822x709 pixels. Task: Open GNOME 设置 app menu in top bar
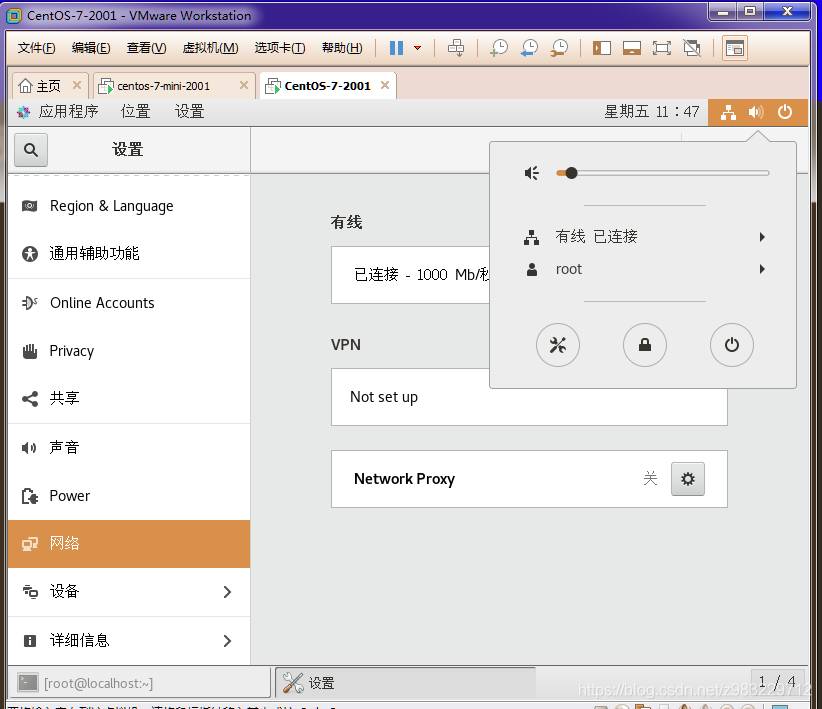point(189,112)
